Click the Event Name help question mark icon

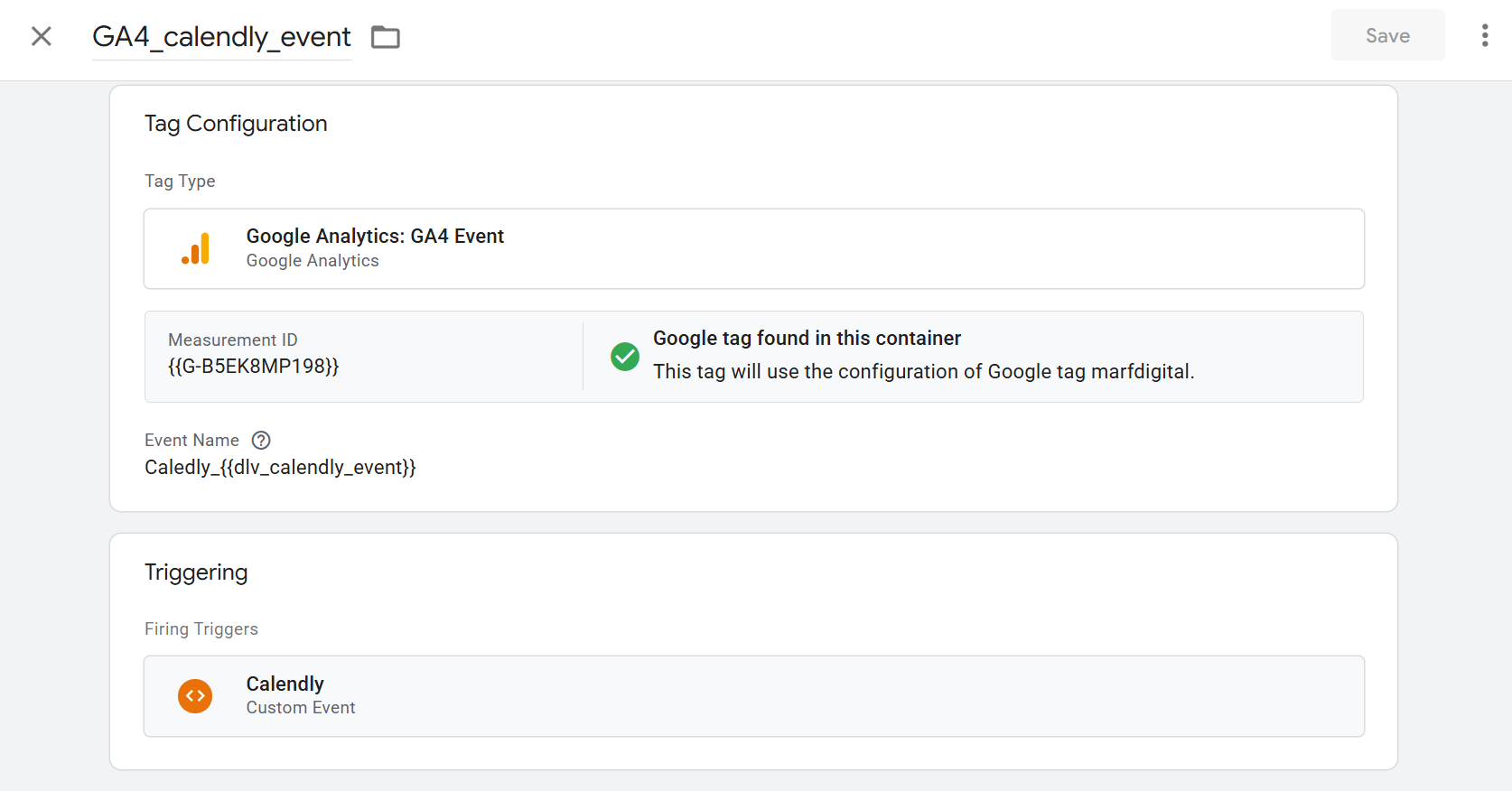coord(261,441)
